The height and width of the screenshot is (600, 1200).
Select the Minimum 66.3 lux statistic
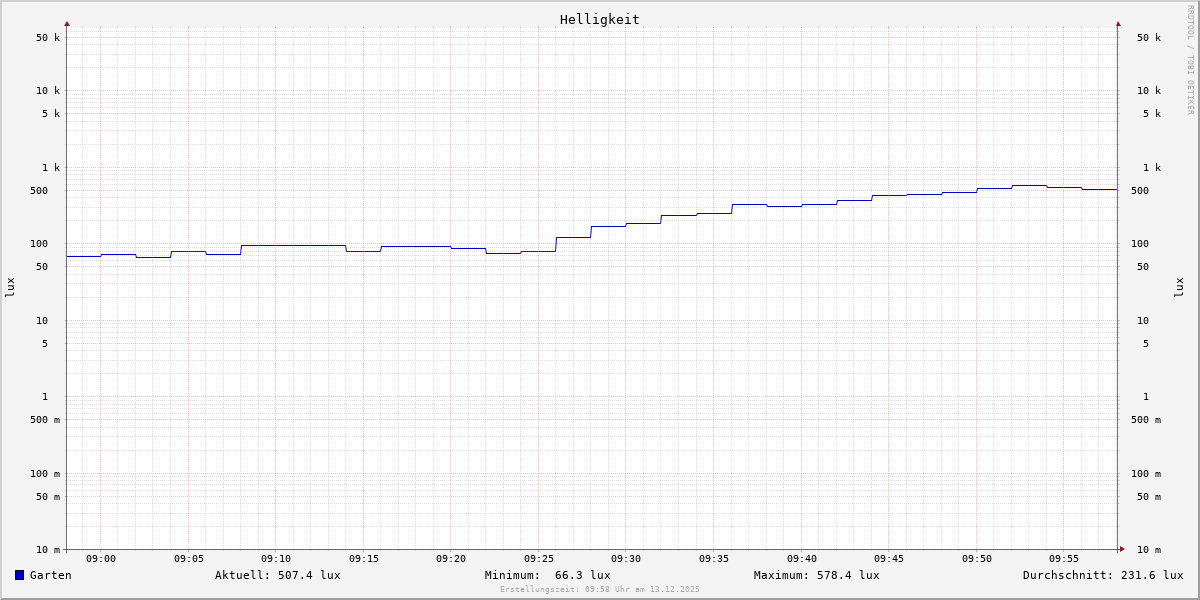click(x=547, y=575)
